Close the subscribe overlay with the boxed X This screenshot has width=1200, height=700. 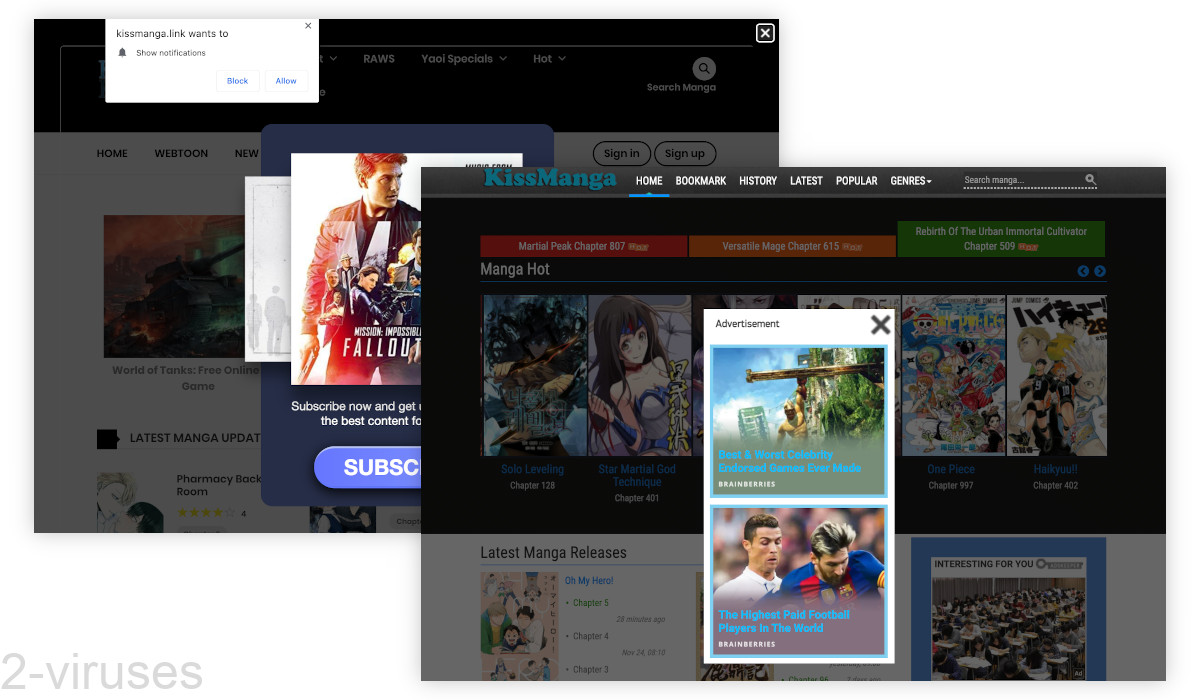coord(765,33)
